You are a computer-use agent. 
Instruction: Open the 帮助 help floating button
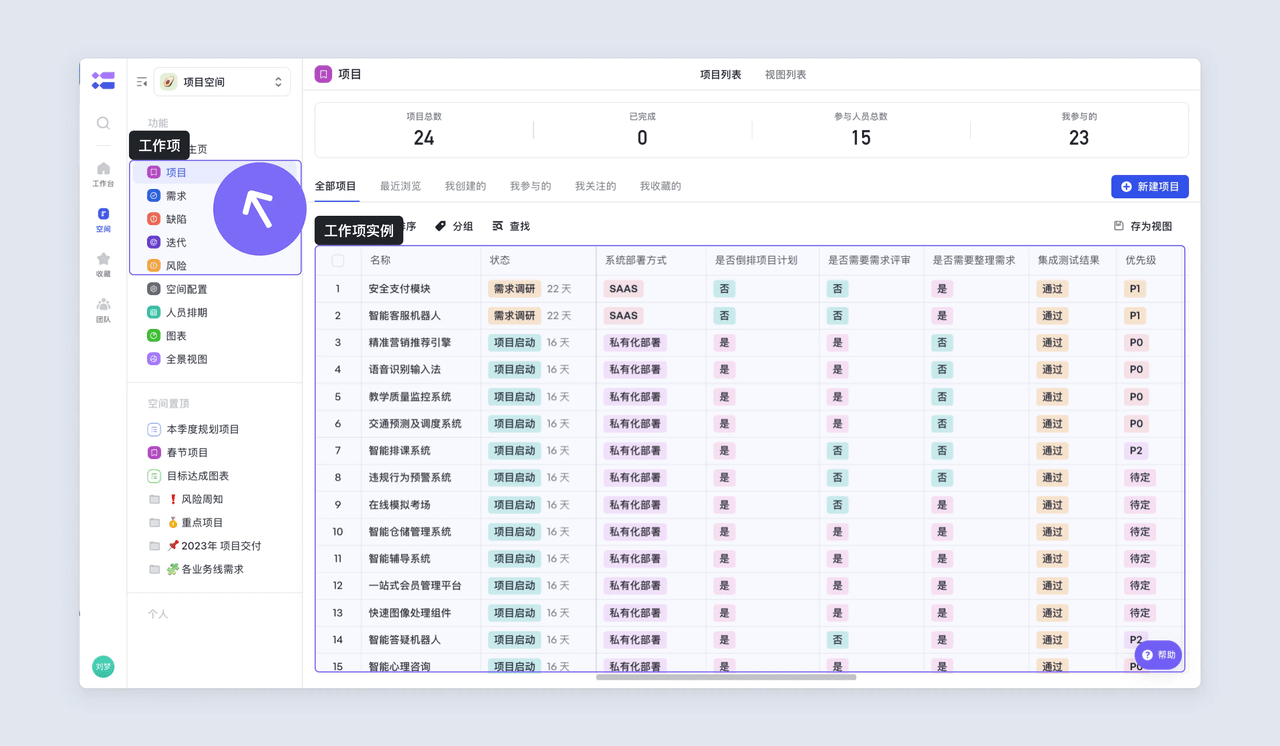[x=1158, y=655]
